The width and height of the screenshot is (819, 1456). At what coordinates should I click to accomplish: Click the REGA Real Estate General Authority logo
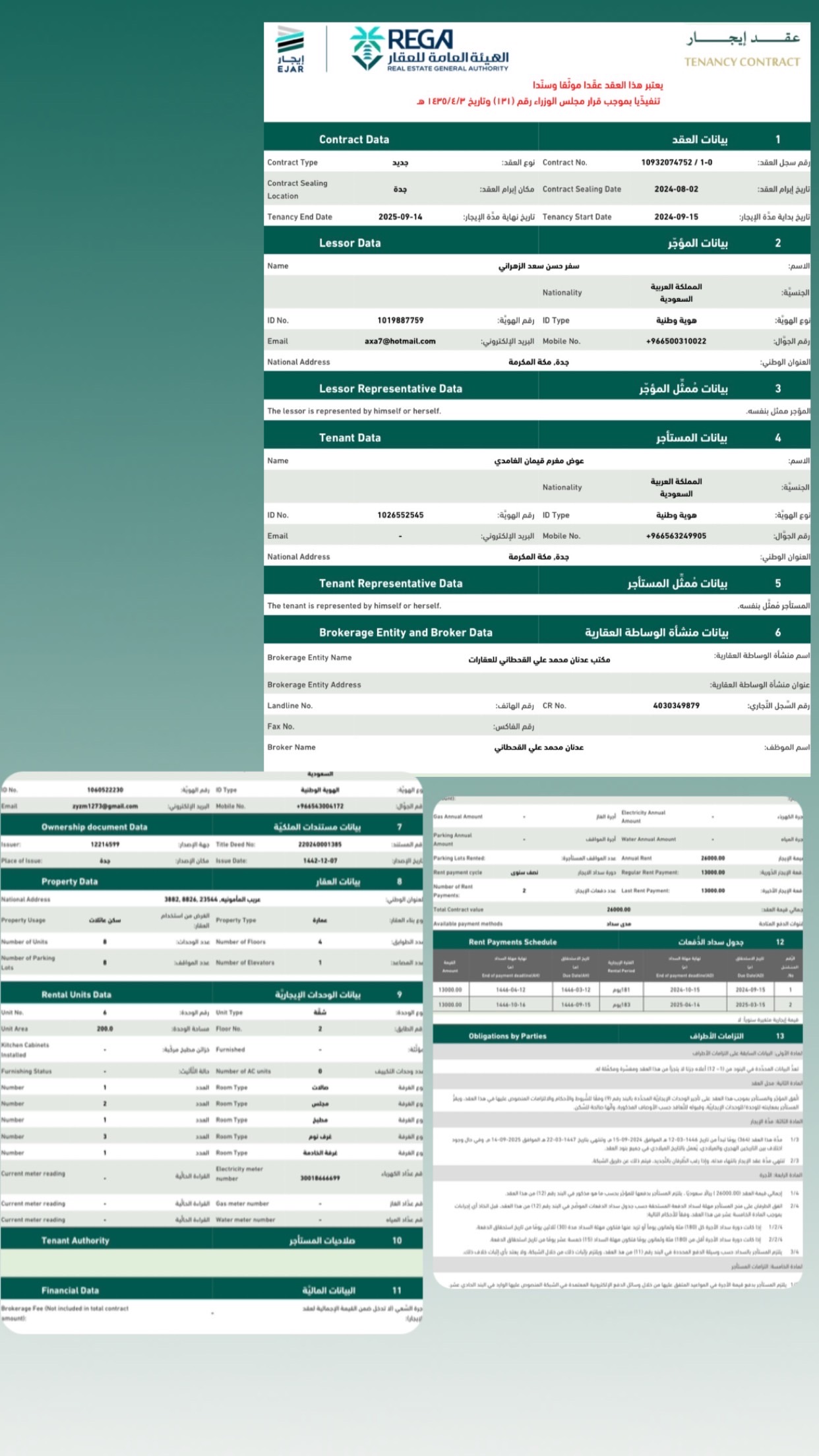tap(429, 49)
